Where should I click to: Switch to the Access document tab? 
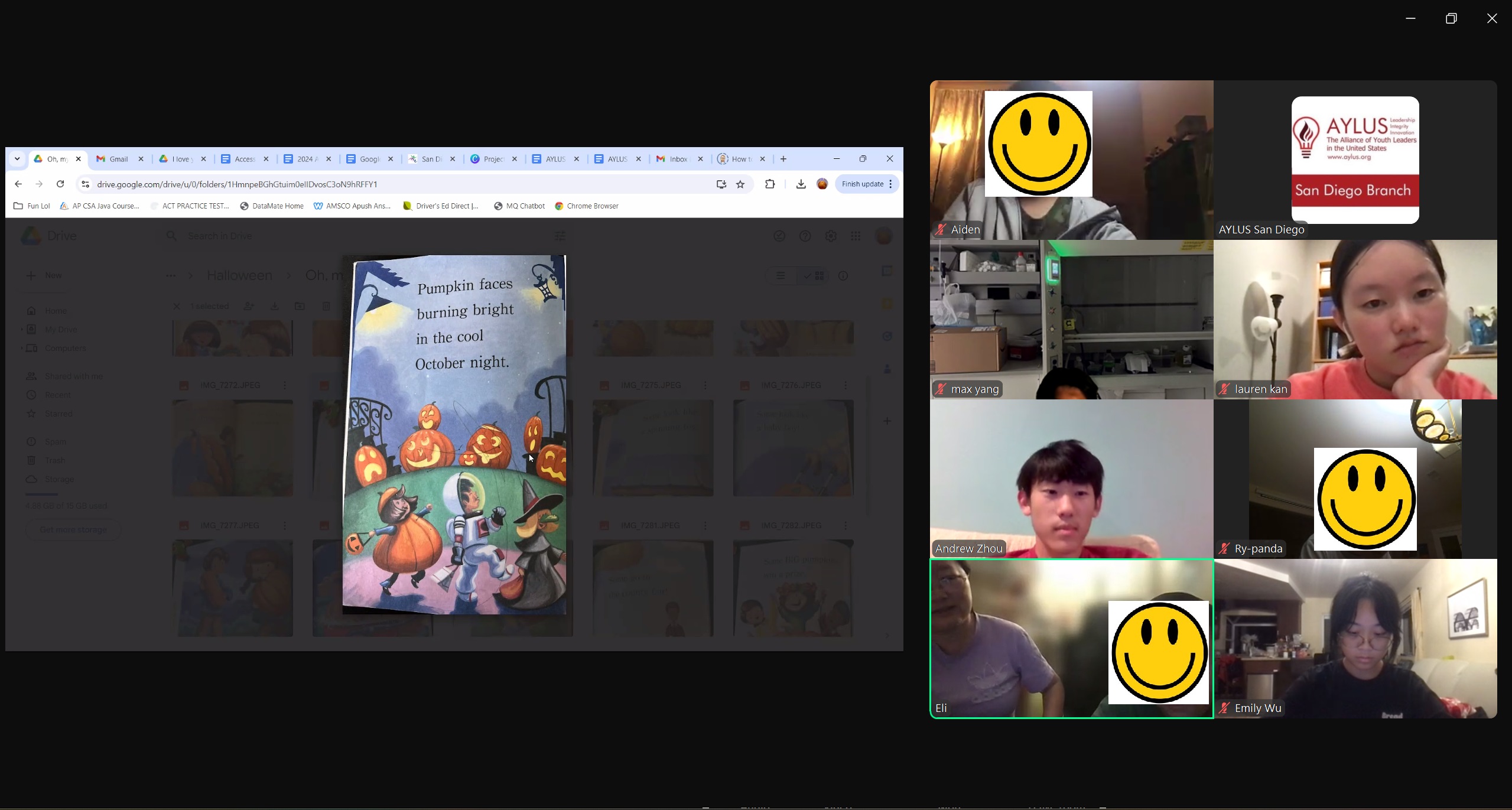245,159
